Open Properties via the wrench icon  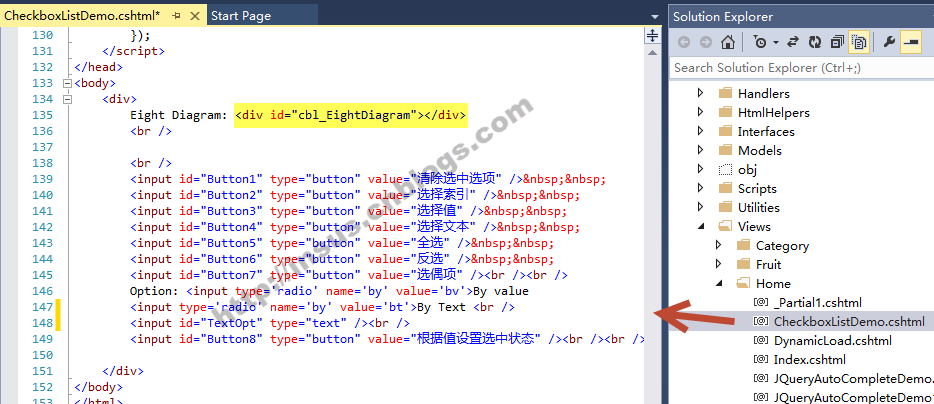889,42
